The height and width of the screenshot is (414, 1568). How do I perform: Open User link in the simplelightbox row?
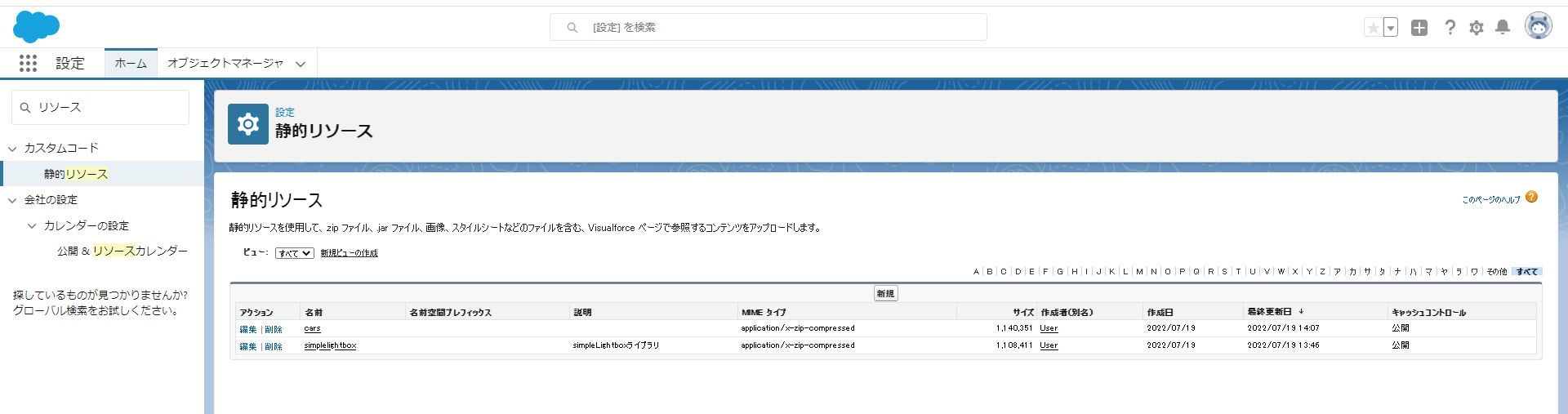pyautogui.click(x=1049, y=345)
